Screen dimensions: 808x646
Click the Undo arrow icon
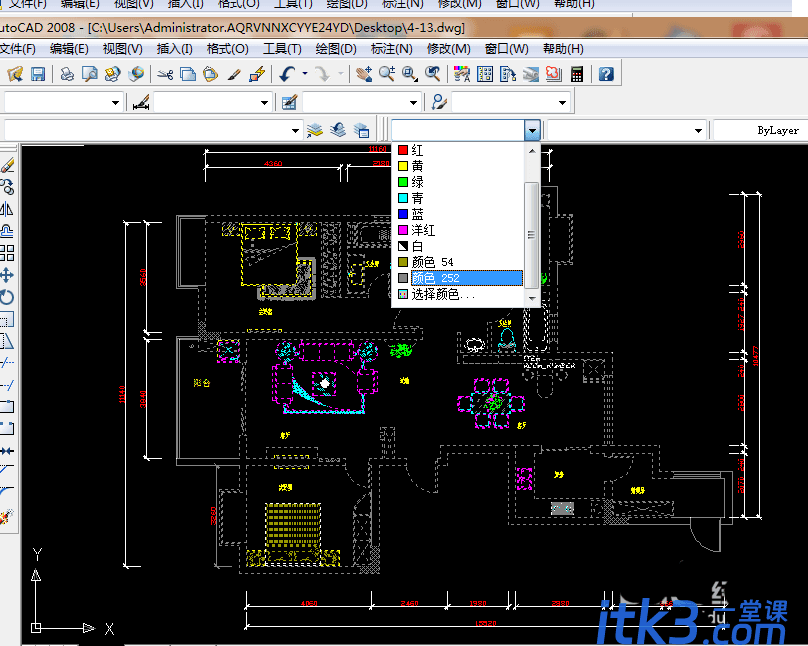point(287,74)
